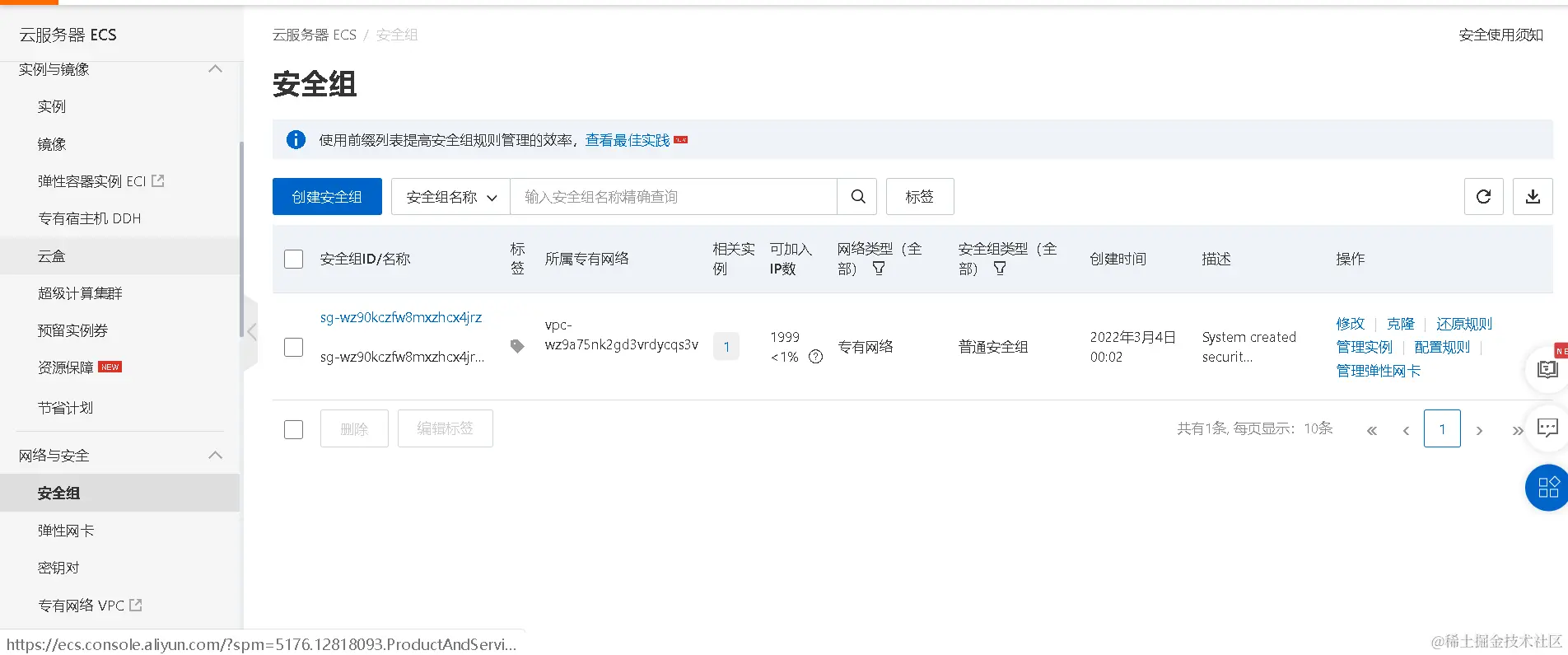
Task: Open 预留实例券 in the sidebar
Action: click(73, 330)
